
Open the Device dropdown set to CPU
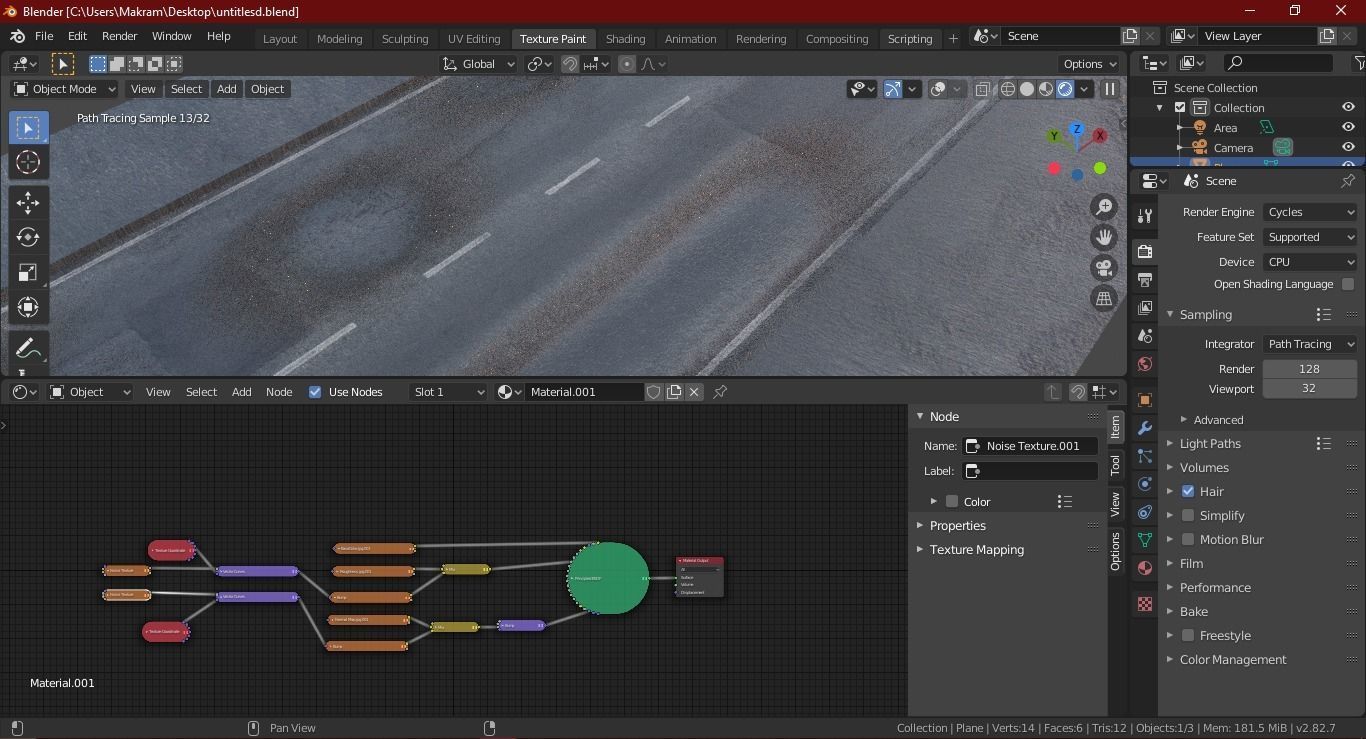(1309, 261)
